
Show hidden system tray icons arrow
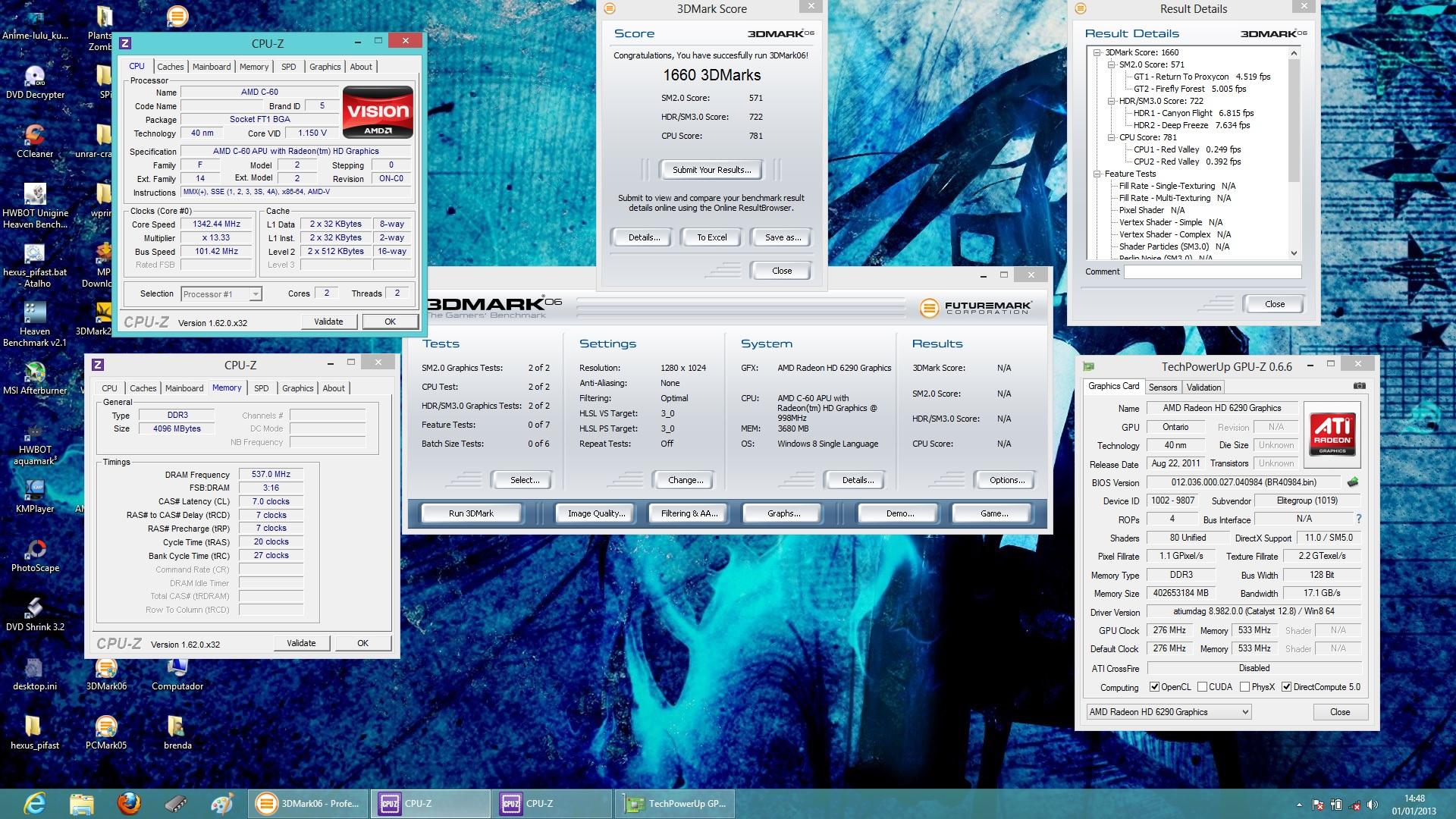(1299, 805)
